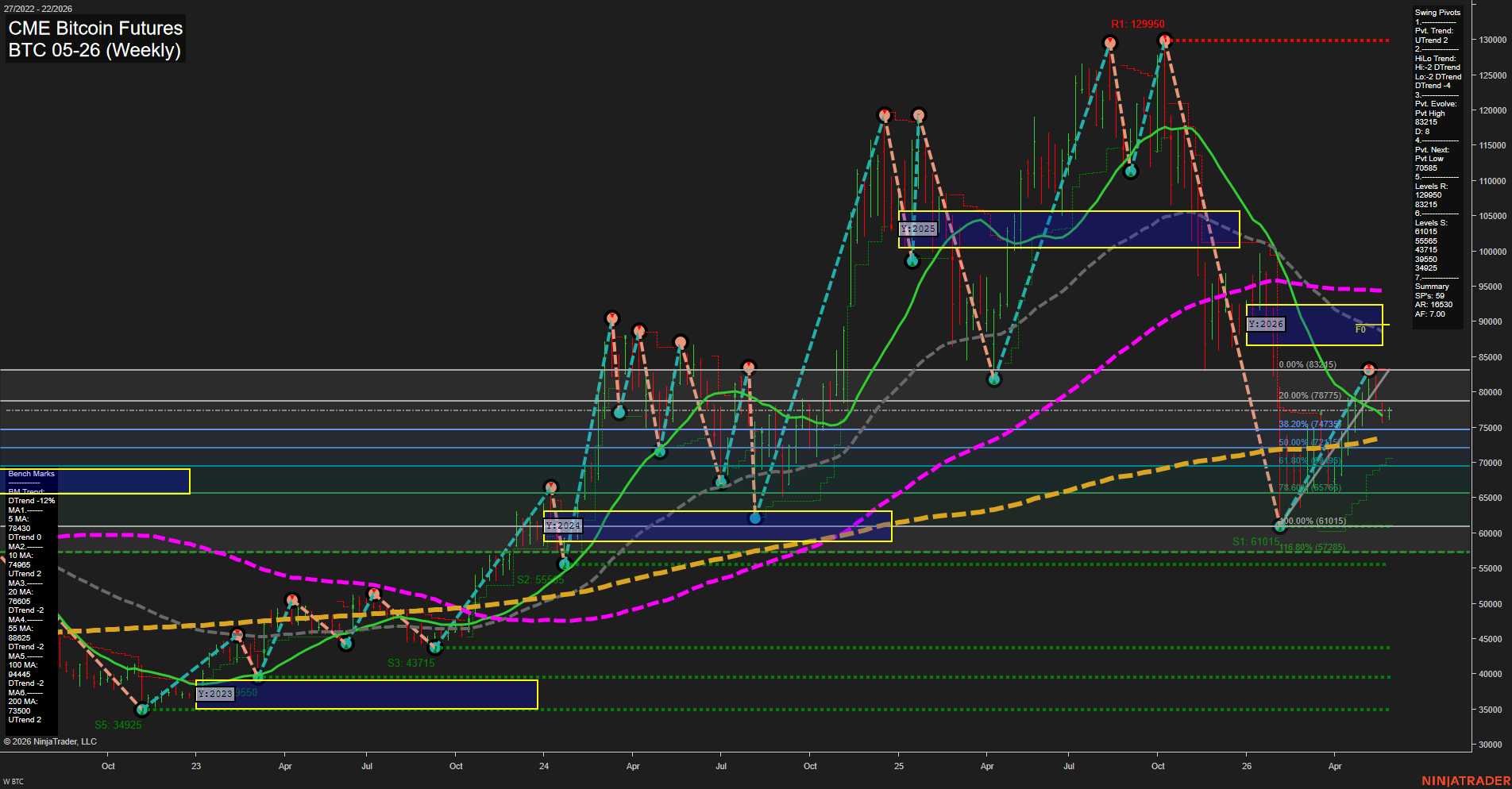Click the '70585' pivot low value
The image size is (1512, 789).
click(1426, 168)
